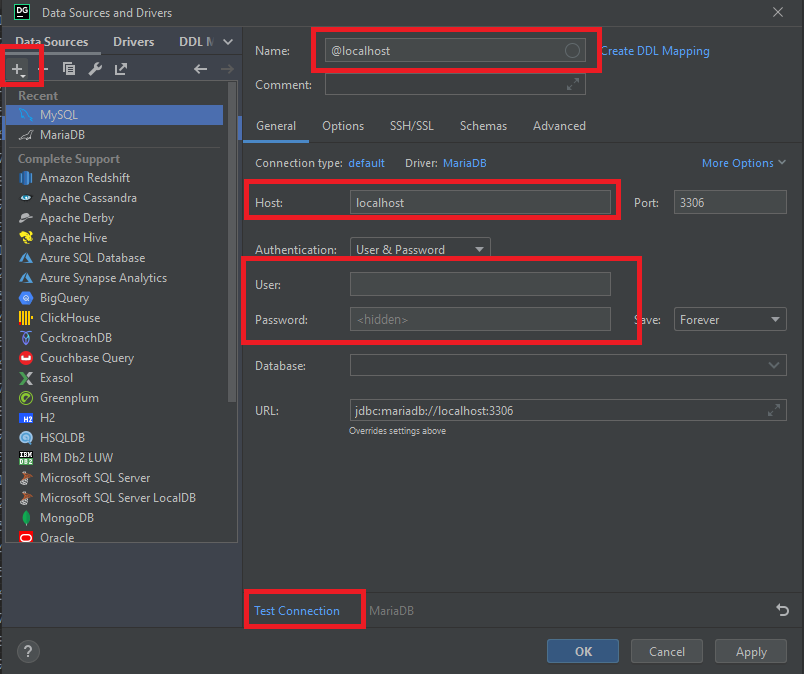
Task: Click the DataGrip logo in title bar
Action: 22,12
